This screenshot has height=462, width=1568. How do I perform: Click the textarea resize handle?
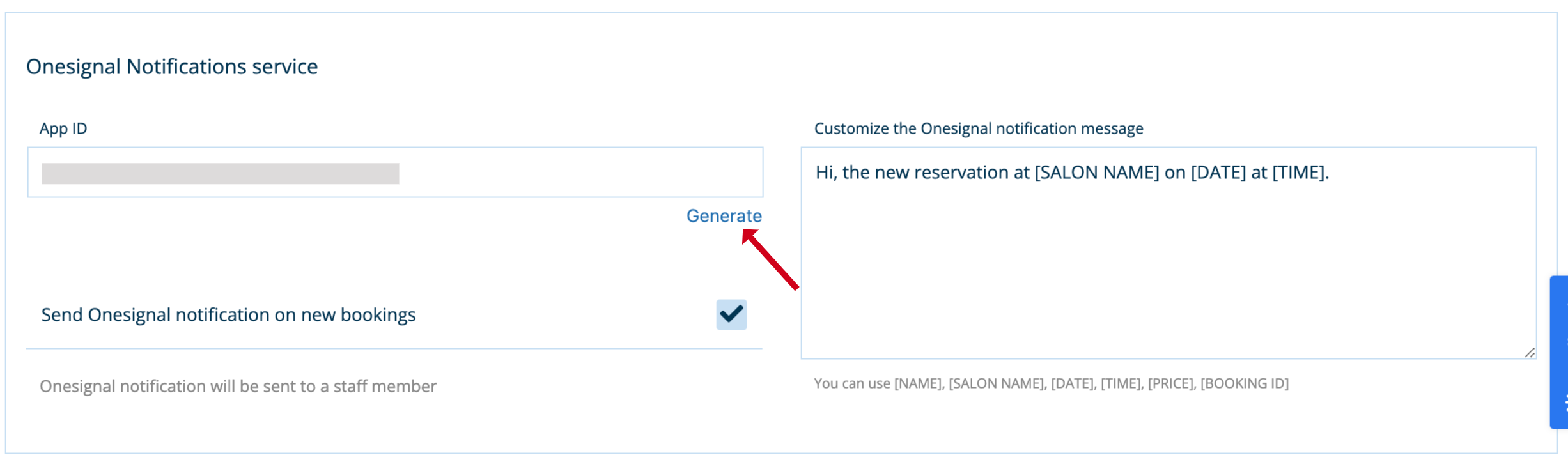point(1529,352)
